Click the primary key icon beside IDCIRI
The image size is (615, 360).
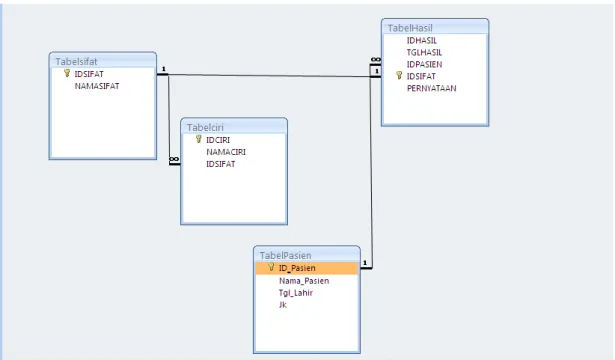(x=198, y=139)
